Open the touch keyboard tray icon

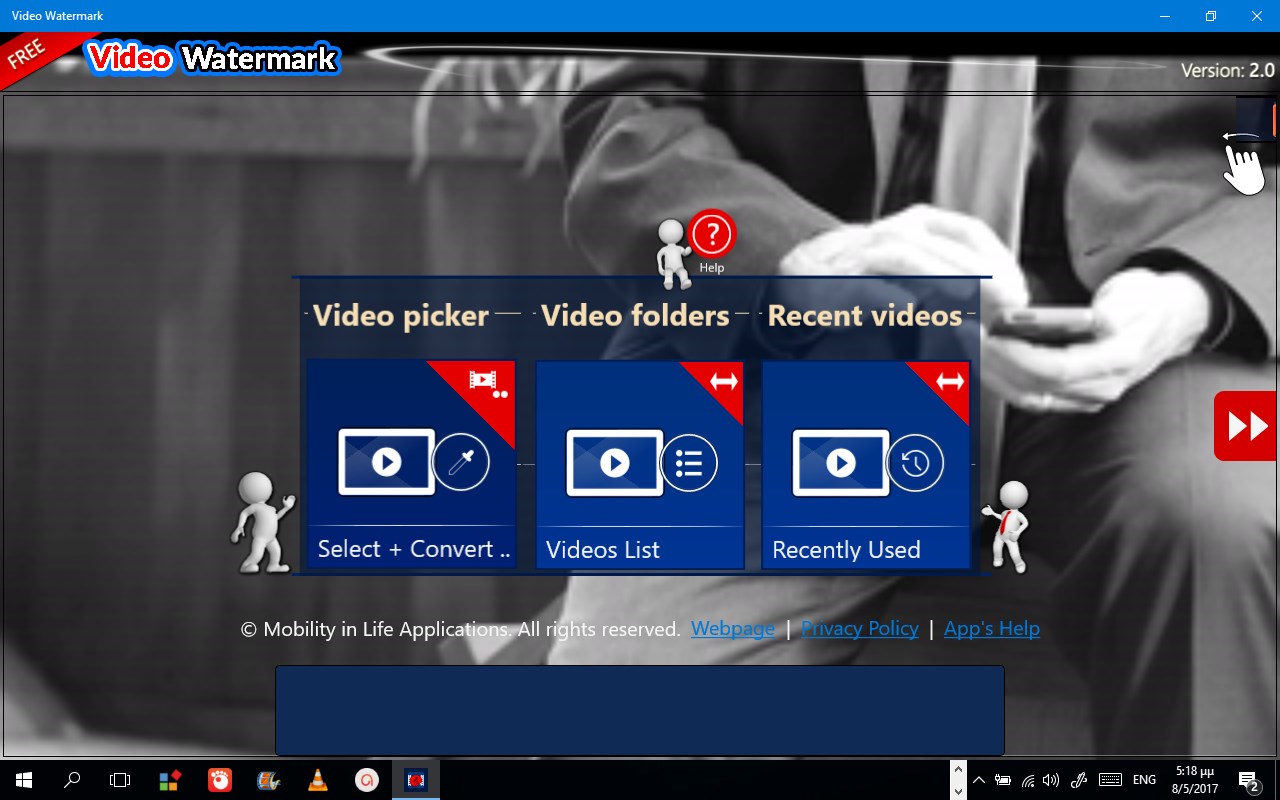tap(1110, 780)
